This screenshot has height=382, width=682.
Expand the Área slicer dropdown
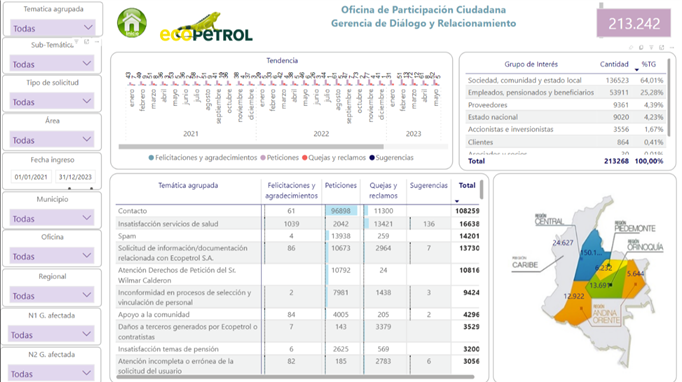(52, 140)
